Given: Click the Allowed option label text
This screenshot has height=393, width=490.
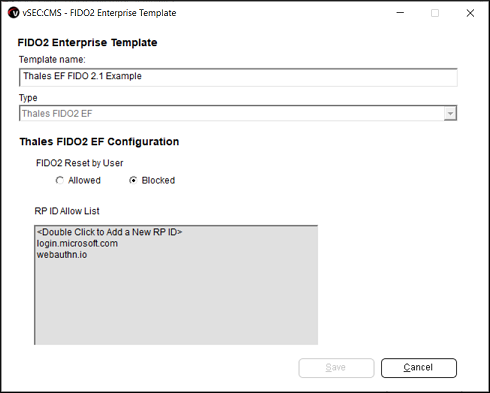Looking at the screenshot, I should pos(84,180).
